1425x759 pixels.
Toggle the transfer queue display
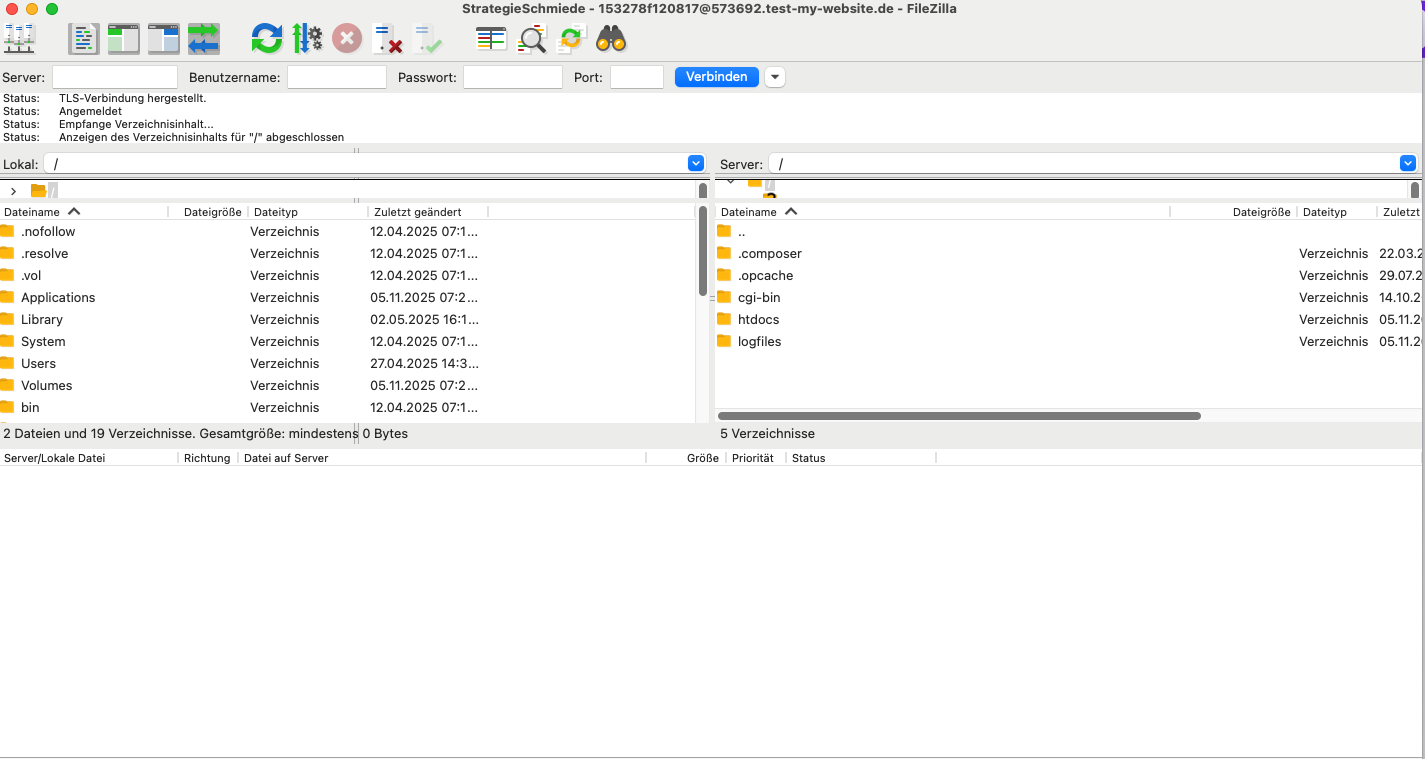point(203,39)
